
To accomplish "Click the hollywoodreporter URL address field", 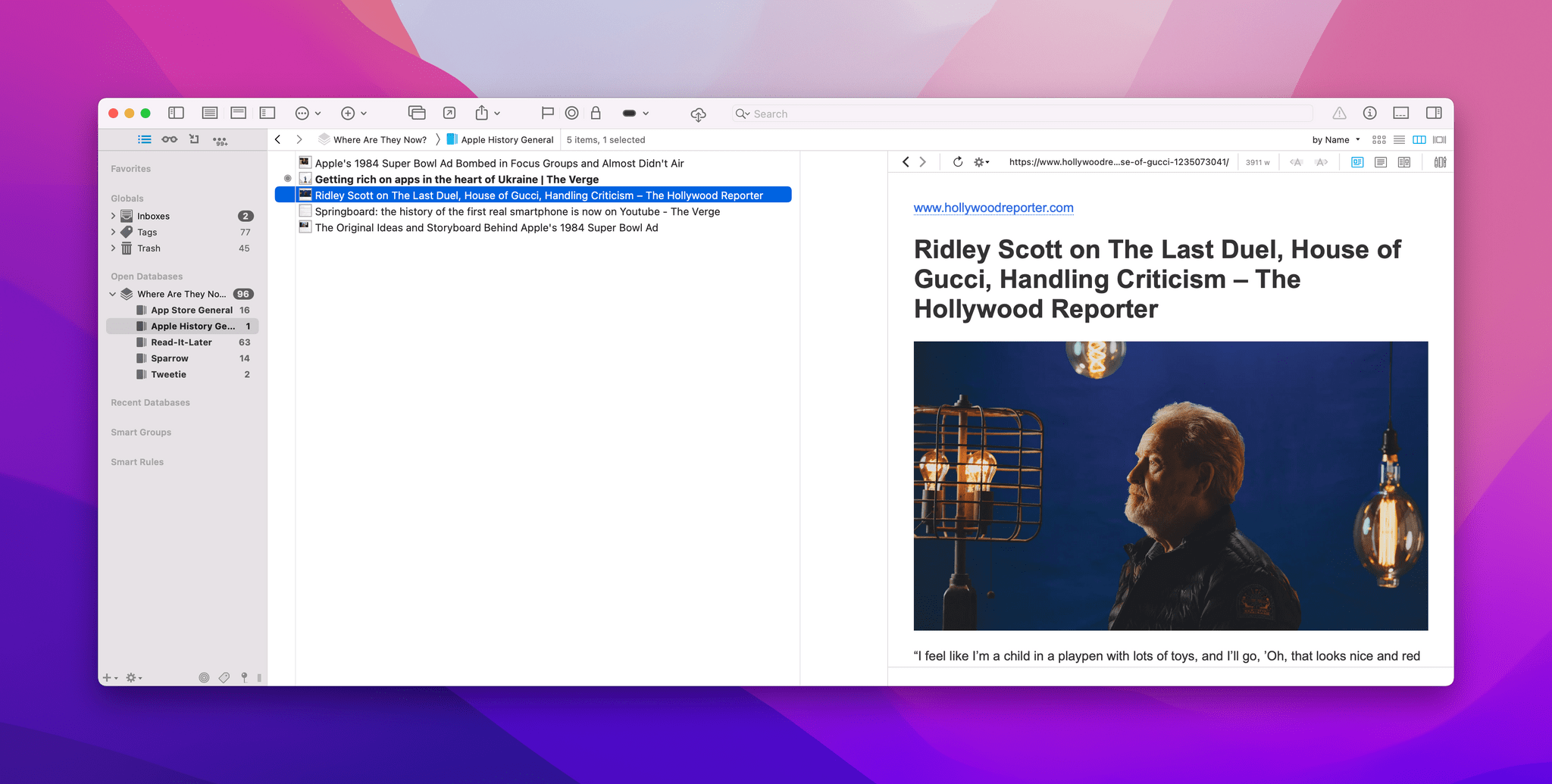I will click(1119, 162).
